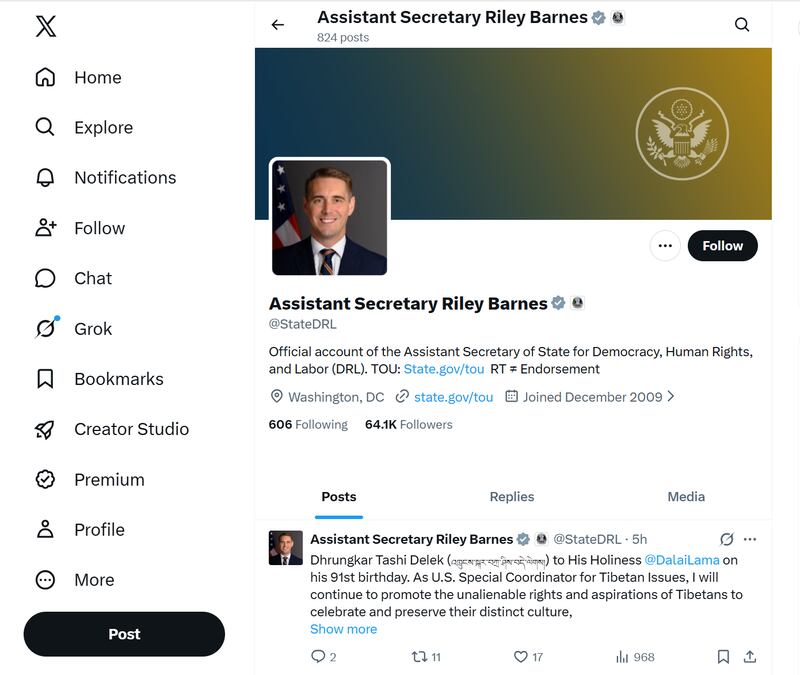Expand Joined December 2009 chevron

pos(671,396)
